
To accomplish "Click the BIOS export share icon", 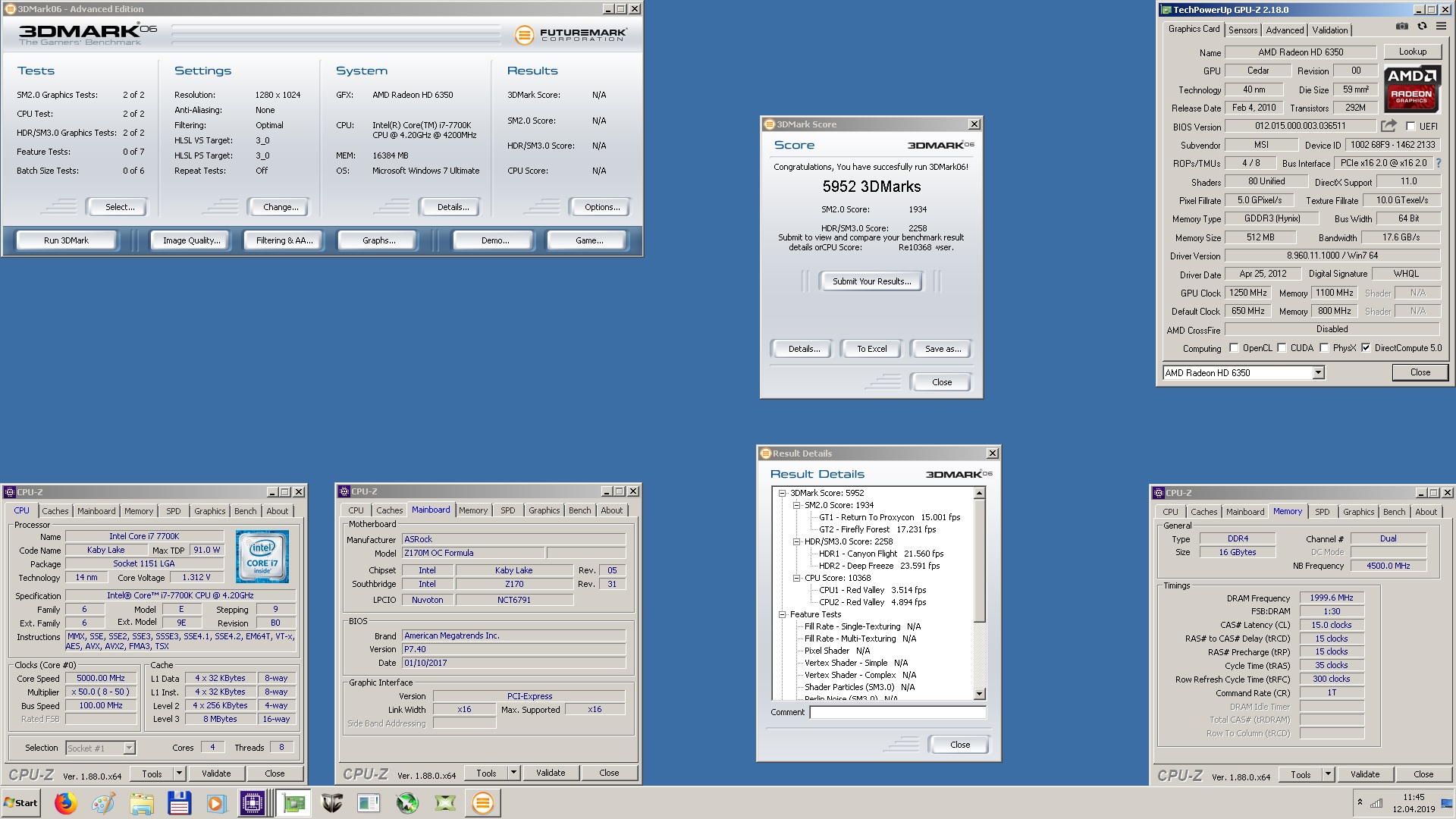I will pos(1389,126).
